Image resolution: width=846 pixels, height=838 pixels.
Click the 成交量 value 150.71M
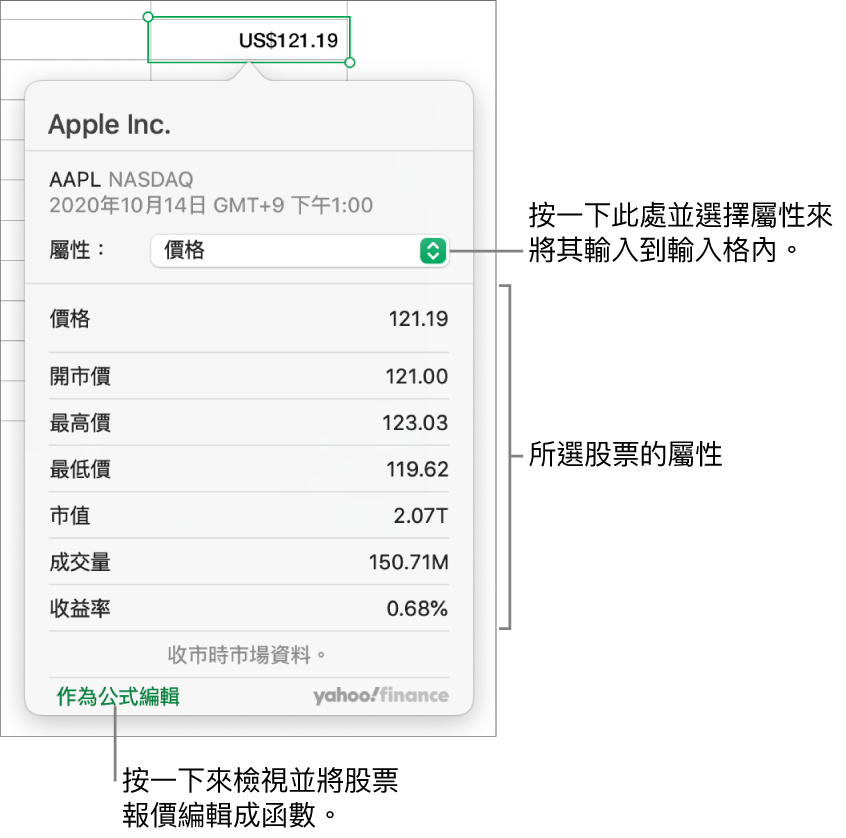pyautogui.click(x=408, y=562)
